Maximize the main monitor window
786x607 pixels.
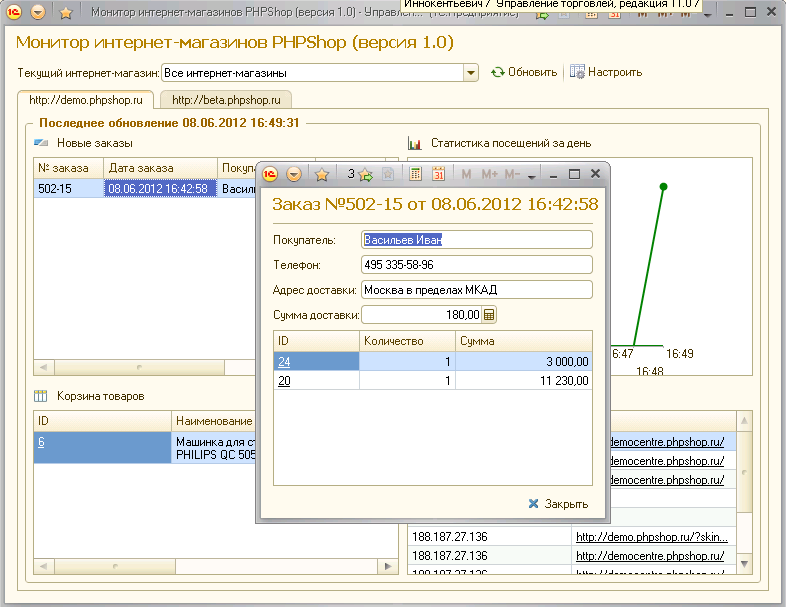pos(750,12)
